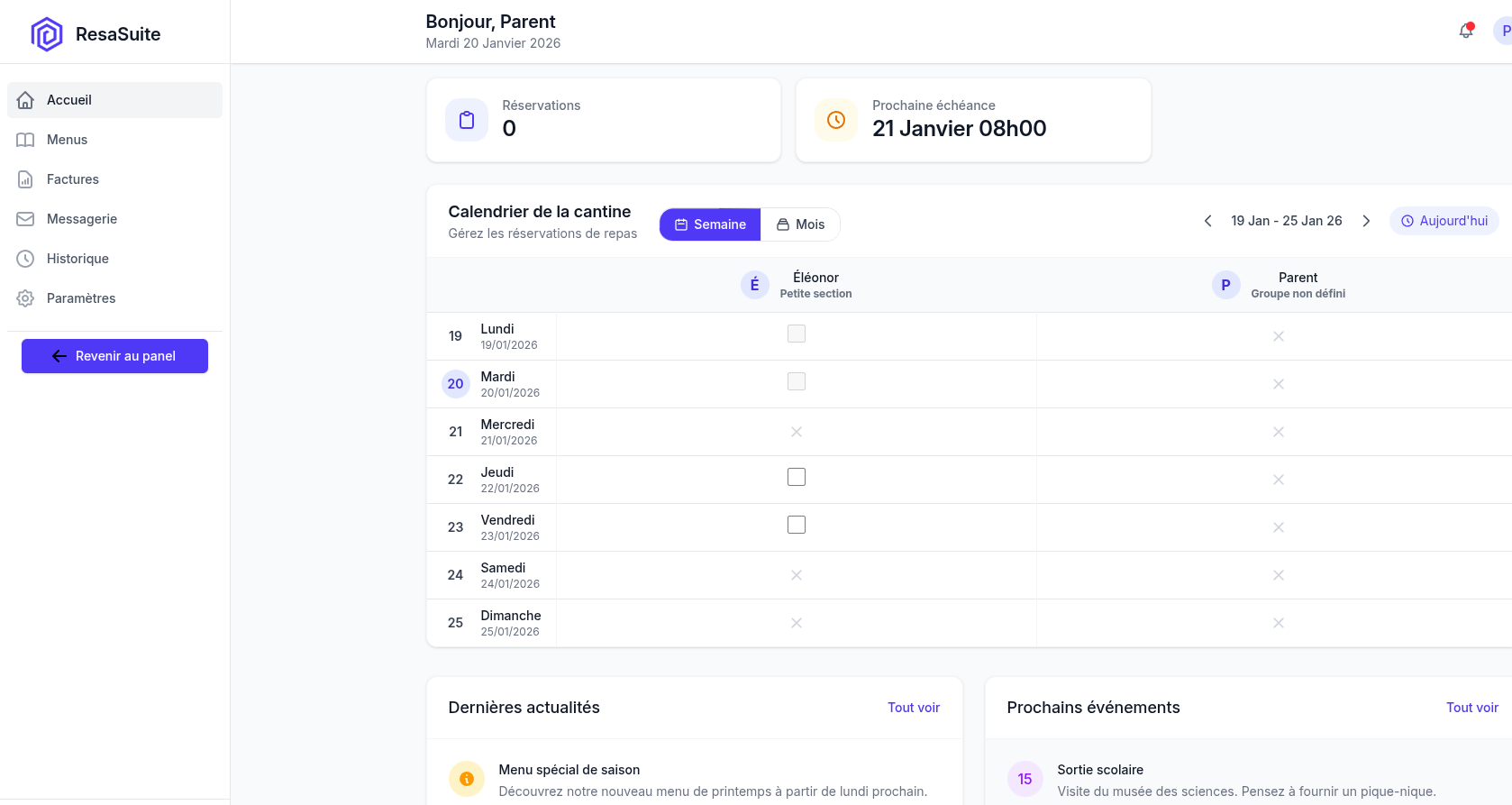Click the Parent avatar in calendar header
This screenshot has height=805, width=1512.
click(x=1225, y=285)
